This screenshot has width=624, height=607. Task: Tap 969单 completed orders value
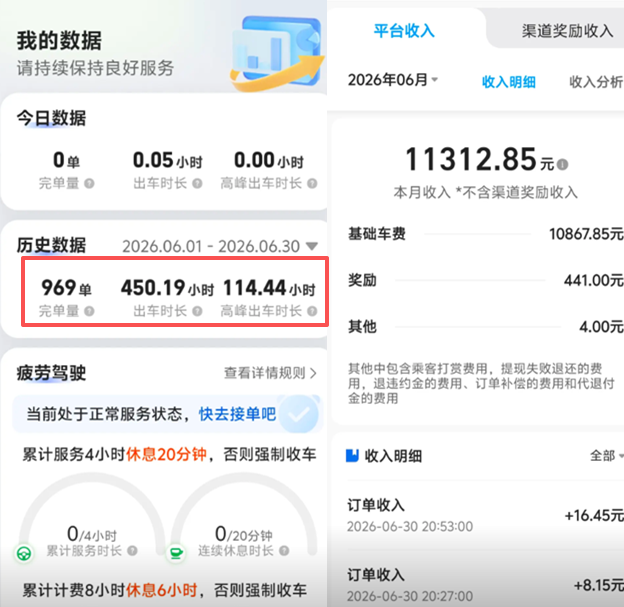coord(66,287)
